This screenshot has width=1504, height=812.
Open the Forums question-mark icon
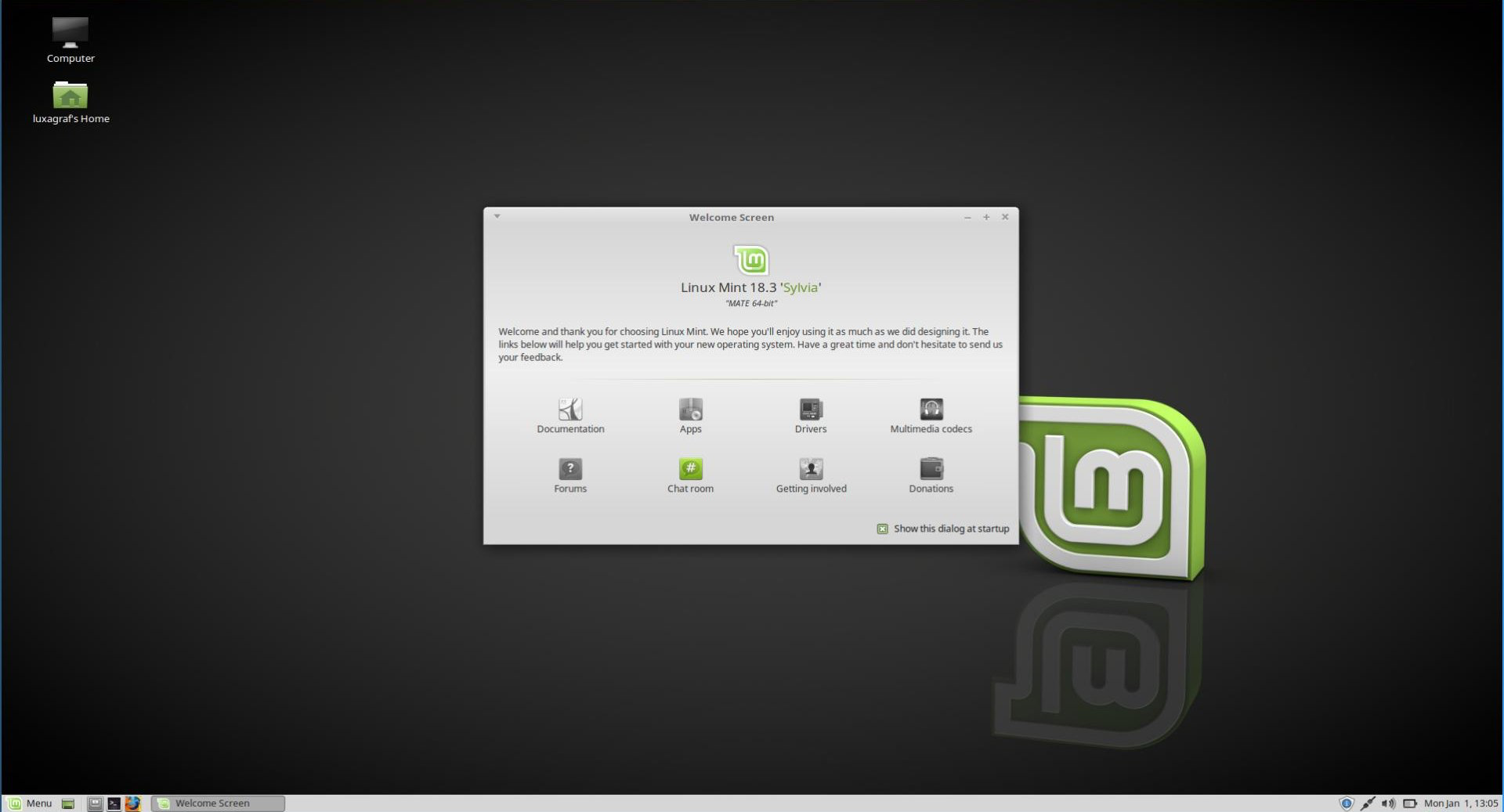pos(570,469)
